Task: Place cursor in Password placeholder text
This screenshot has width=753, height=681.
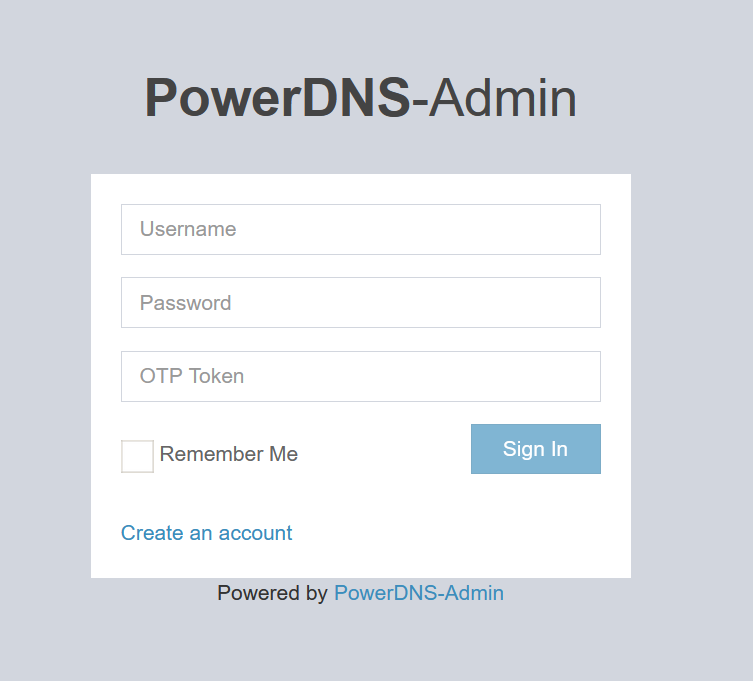Action: (185, 303)
